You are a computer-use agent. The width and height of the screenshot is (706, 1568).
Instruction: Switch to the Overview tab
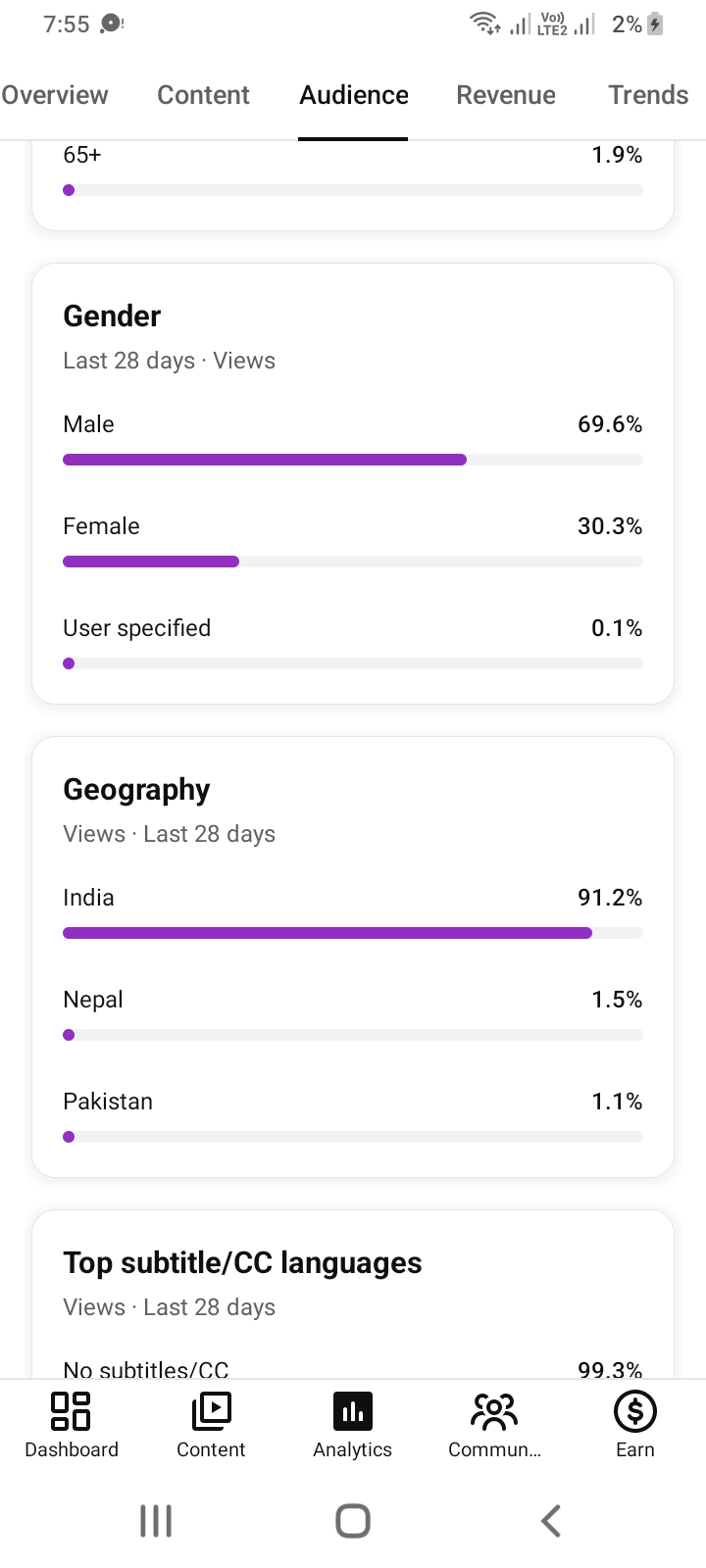55,95
